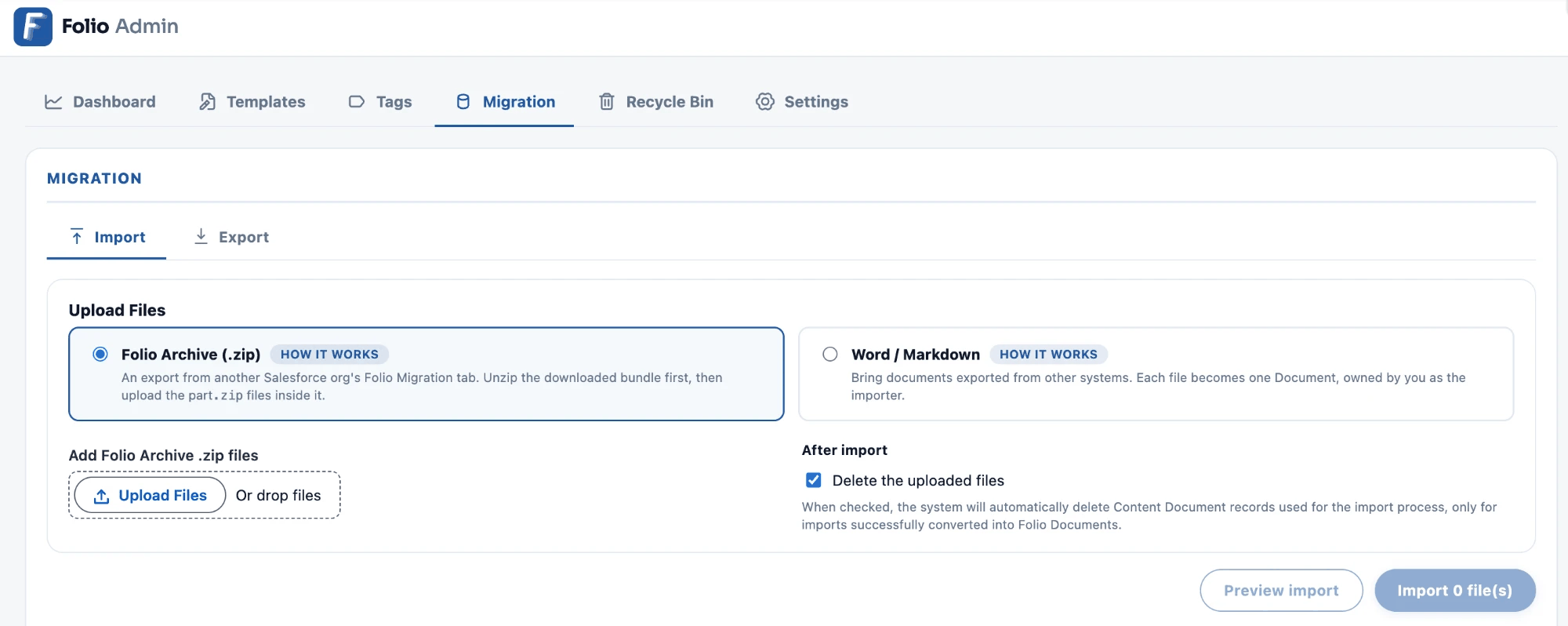Click the MIGRATION section heading
1568x626 pixels.
[94, 178]
